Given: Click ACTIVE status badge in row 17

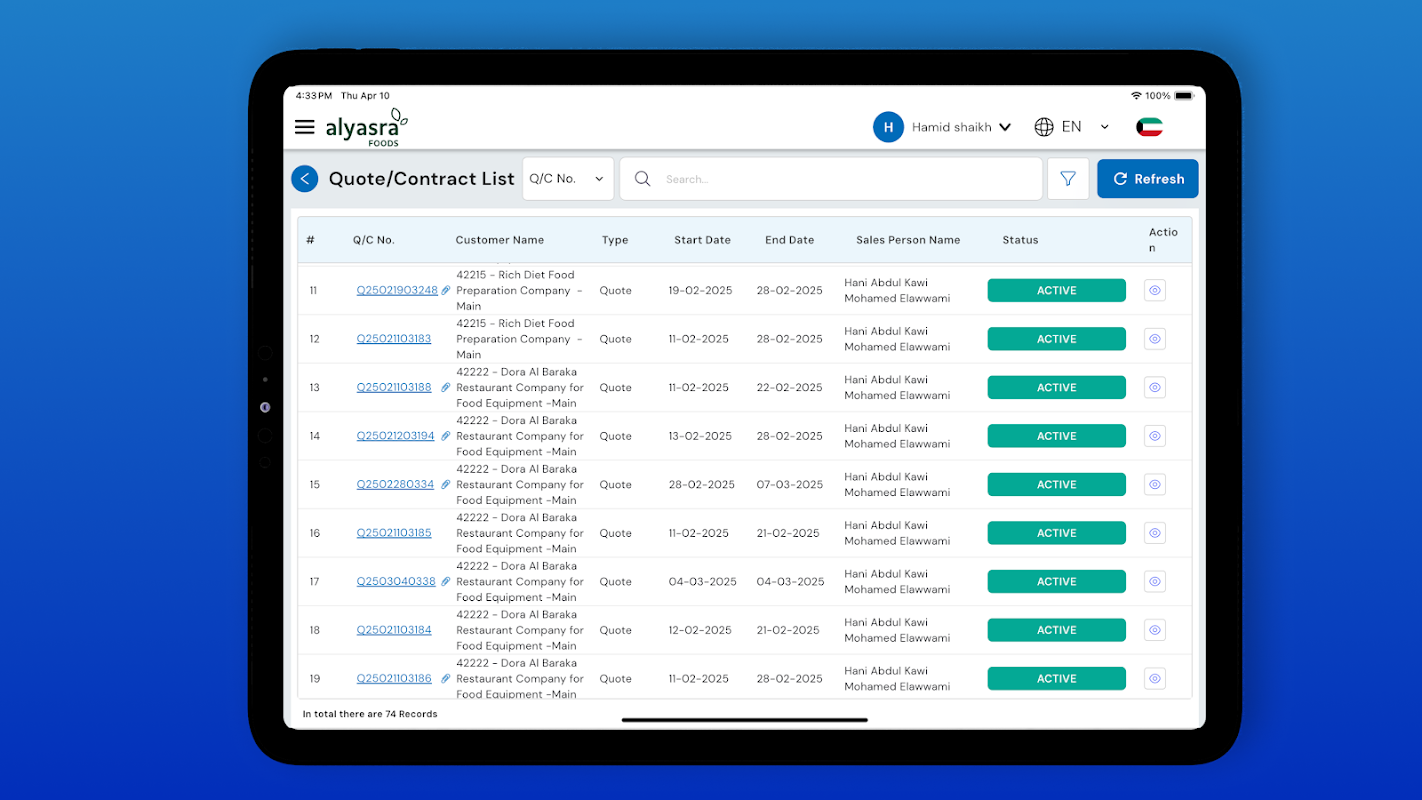Looking at the screenshot, I should (1056, 582).
